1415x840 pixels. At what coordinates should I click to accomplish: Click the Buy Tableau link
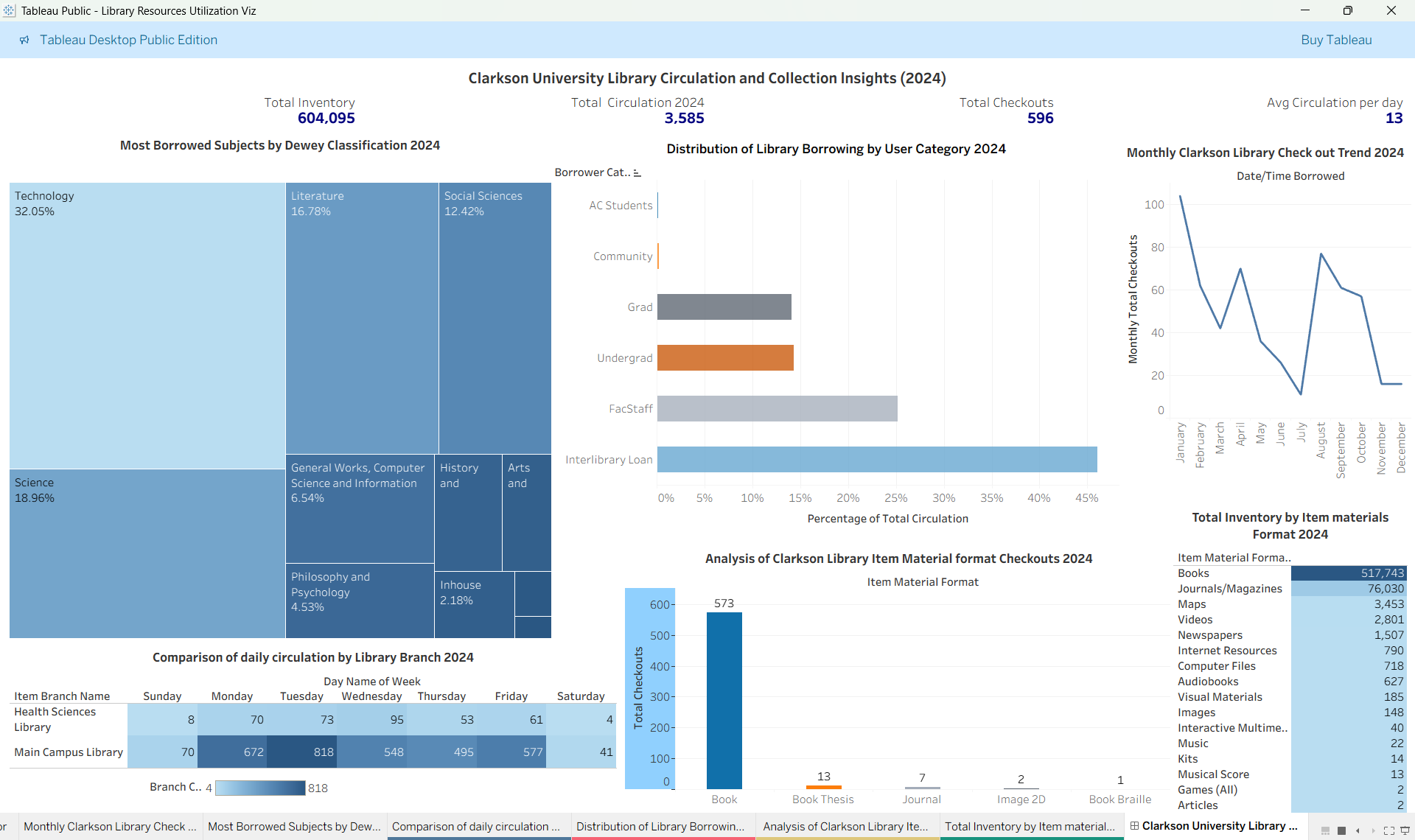pos(1336,40)
